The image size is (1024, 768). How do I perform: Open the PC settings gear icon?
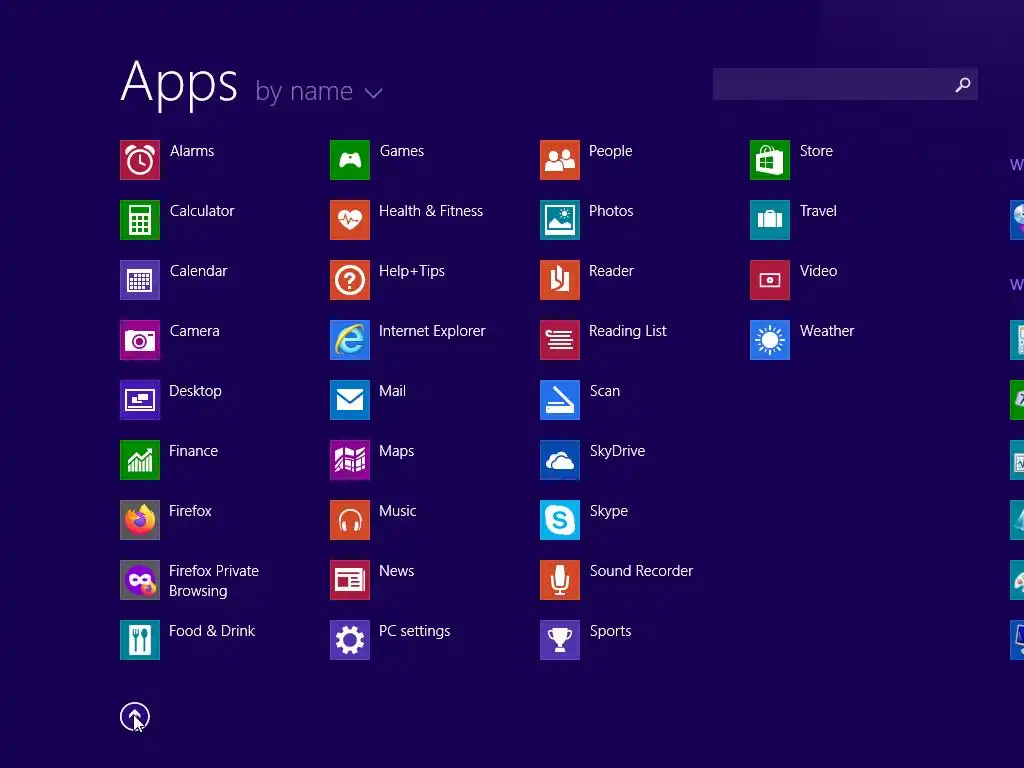[x=350, y=640]
